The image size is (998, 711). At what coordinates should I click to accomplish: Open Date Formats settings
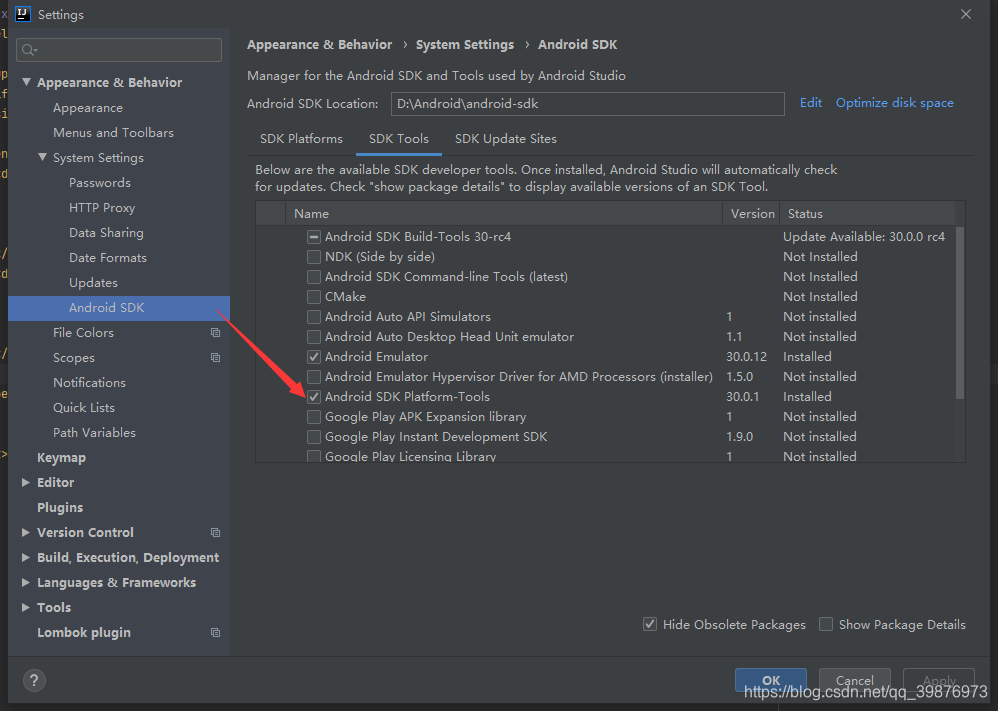108,258
